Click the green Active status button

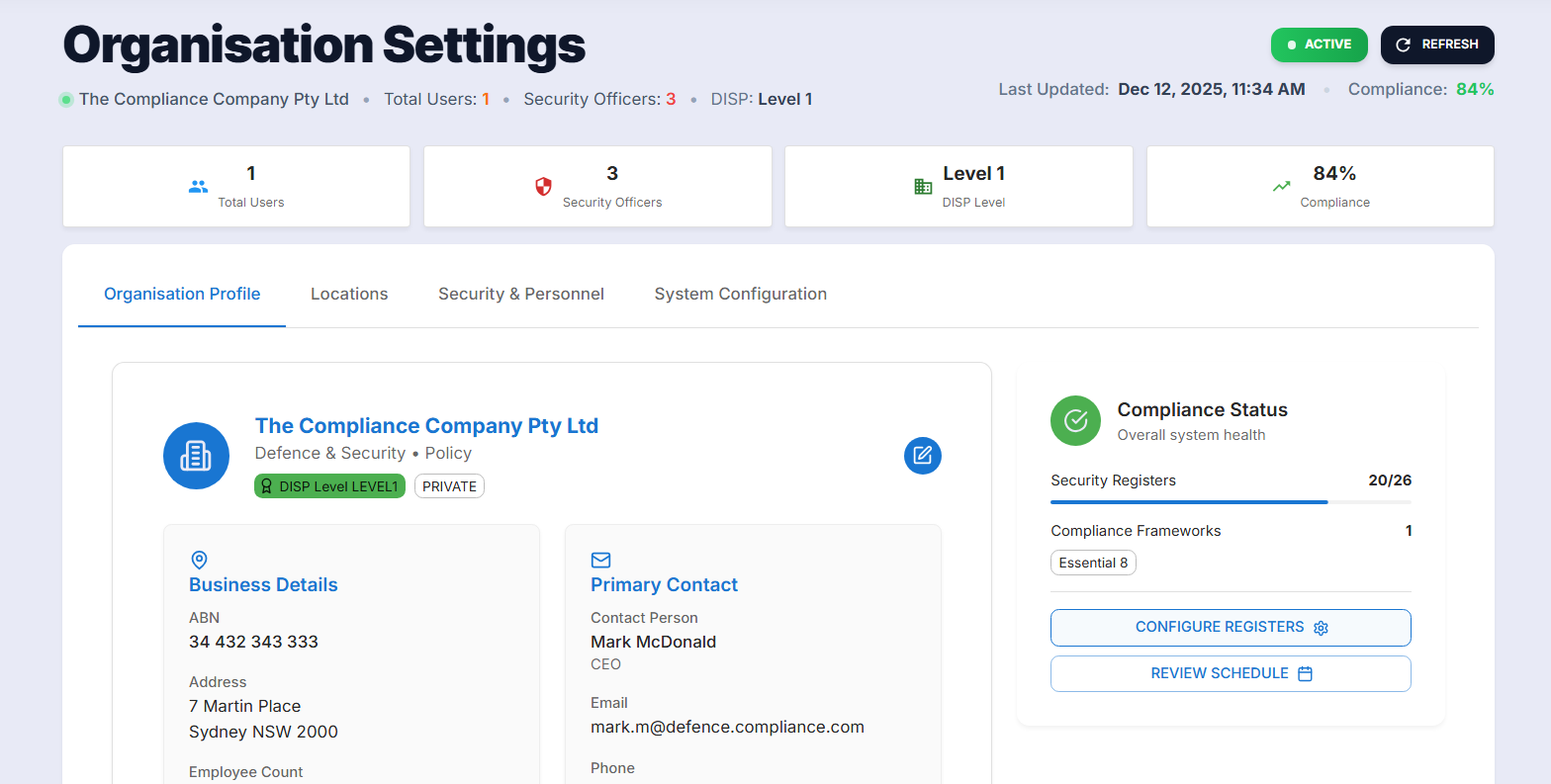pos(1319,44)
